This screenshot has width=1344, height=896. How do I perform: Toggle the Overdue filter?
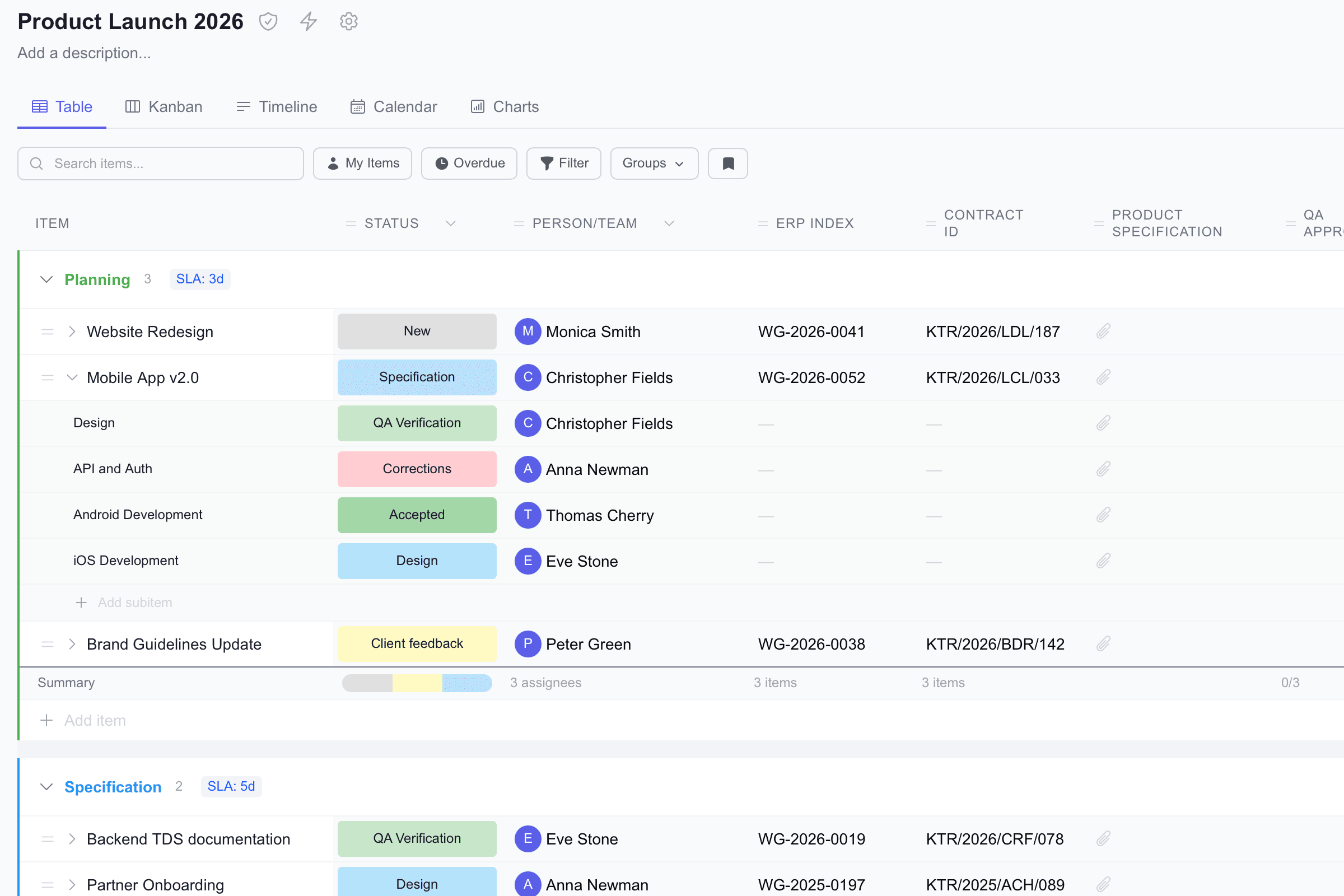pos(469,164)
